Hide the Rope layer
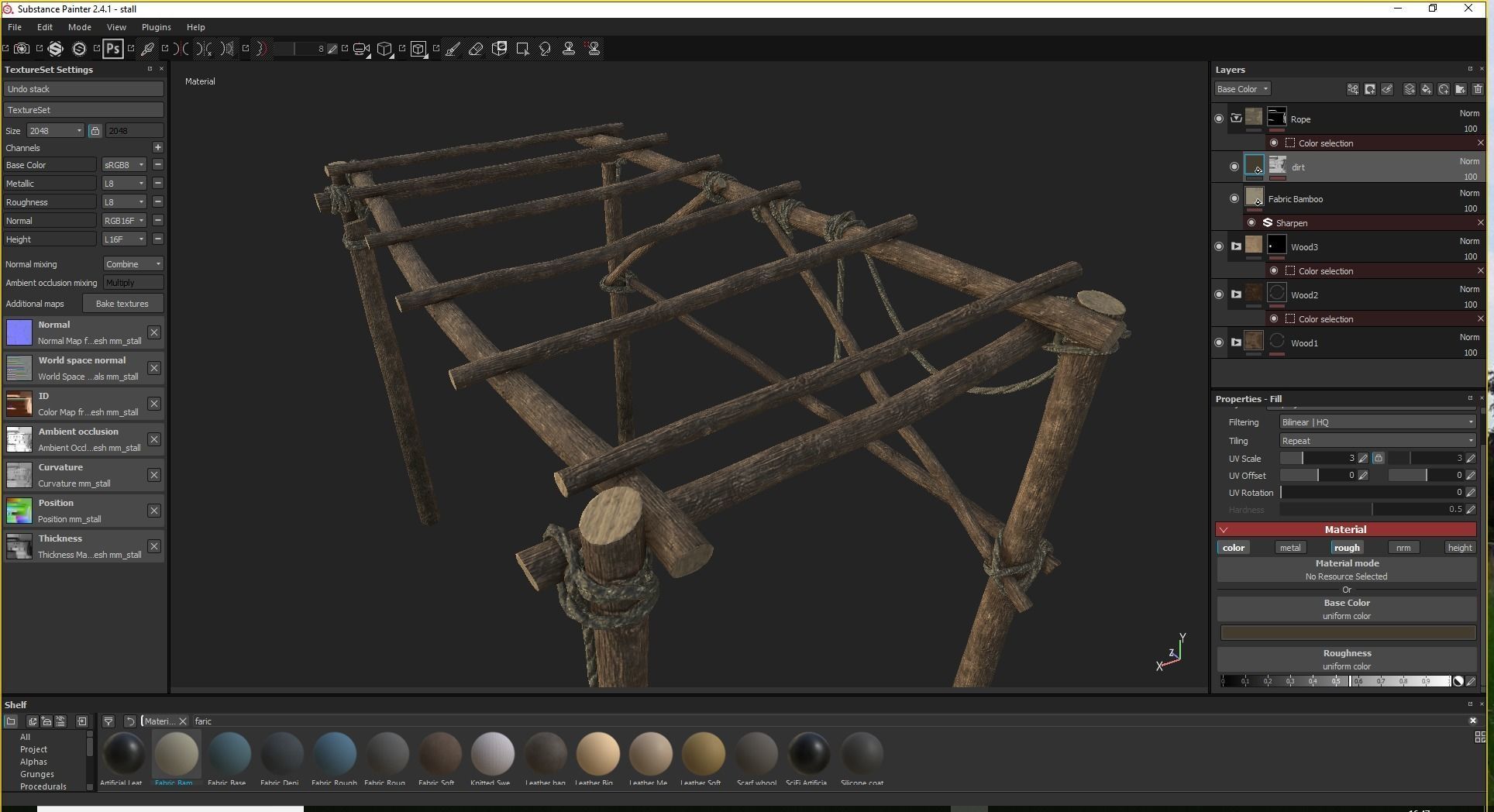 coord(1219,119)
